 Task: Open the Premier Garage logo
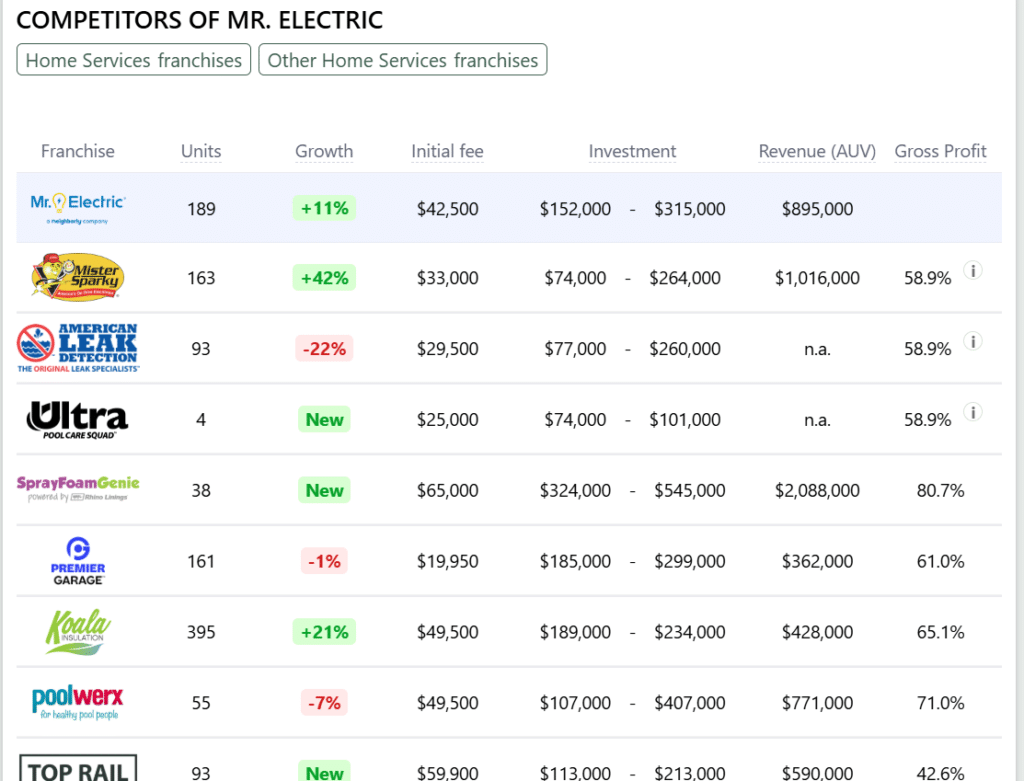click(78, 561)
